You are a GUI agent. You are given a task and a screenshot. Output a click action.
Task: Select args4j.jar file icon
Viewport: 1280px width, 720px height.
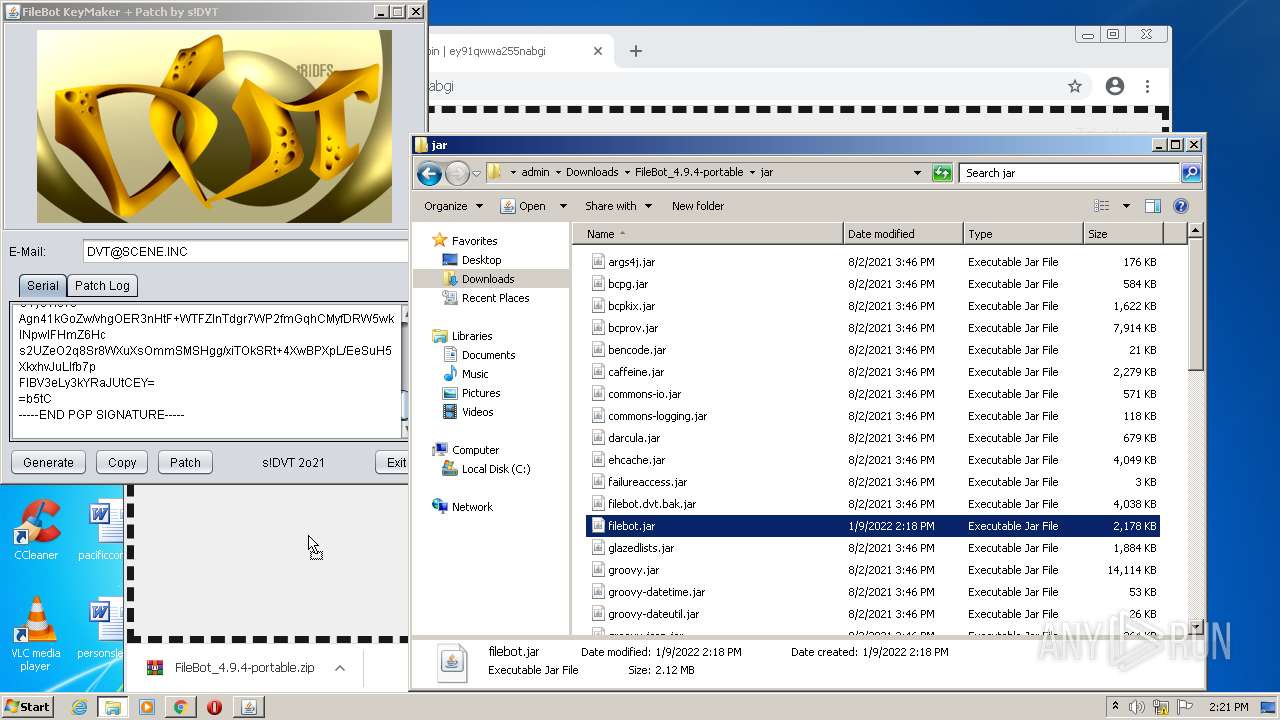(x=598, y=262)
